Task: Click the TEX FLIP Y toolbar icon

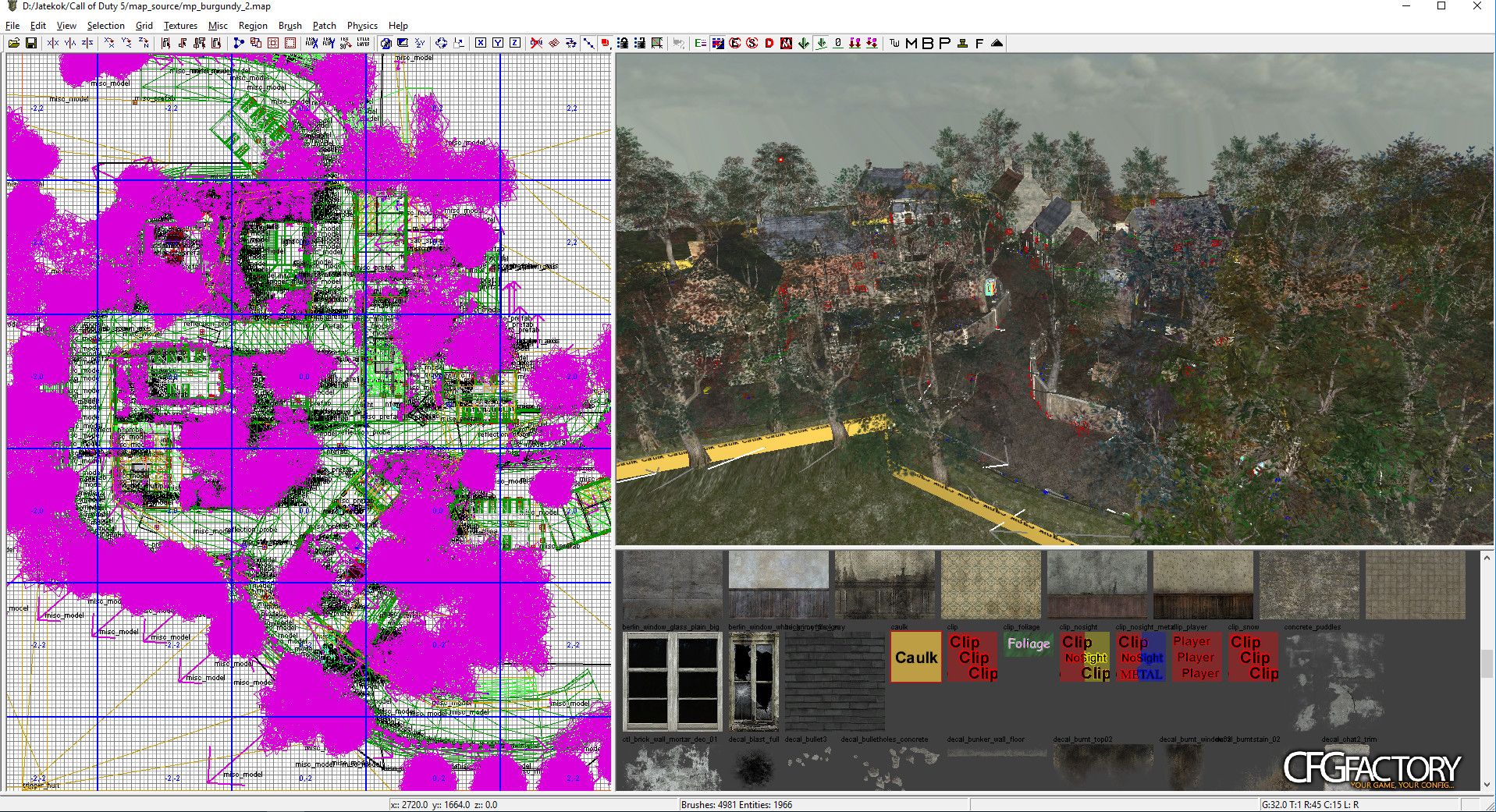Action: click(329, 44)
